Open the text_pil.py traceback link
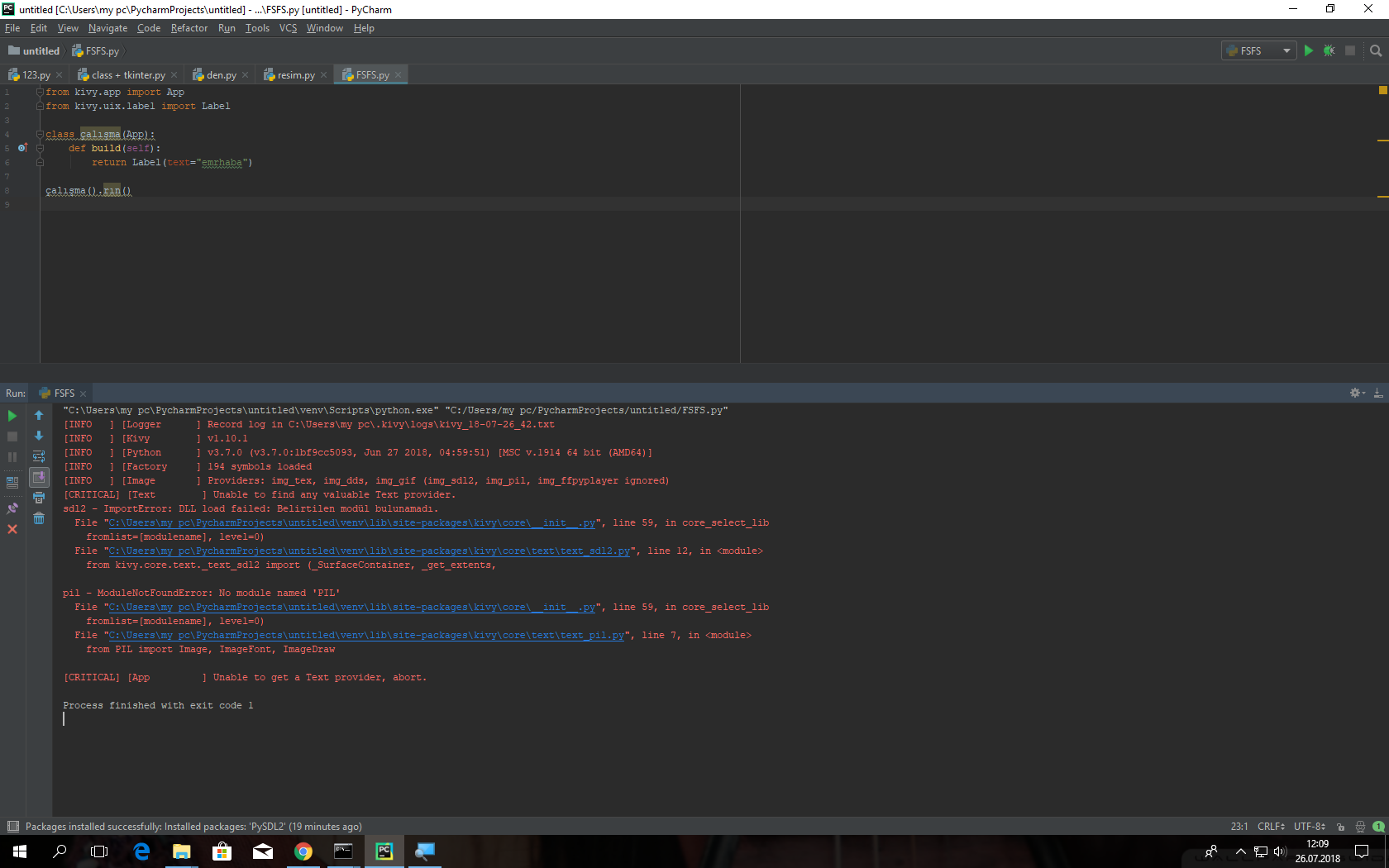 tap(367, 636)
